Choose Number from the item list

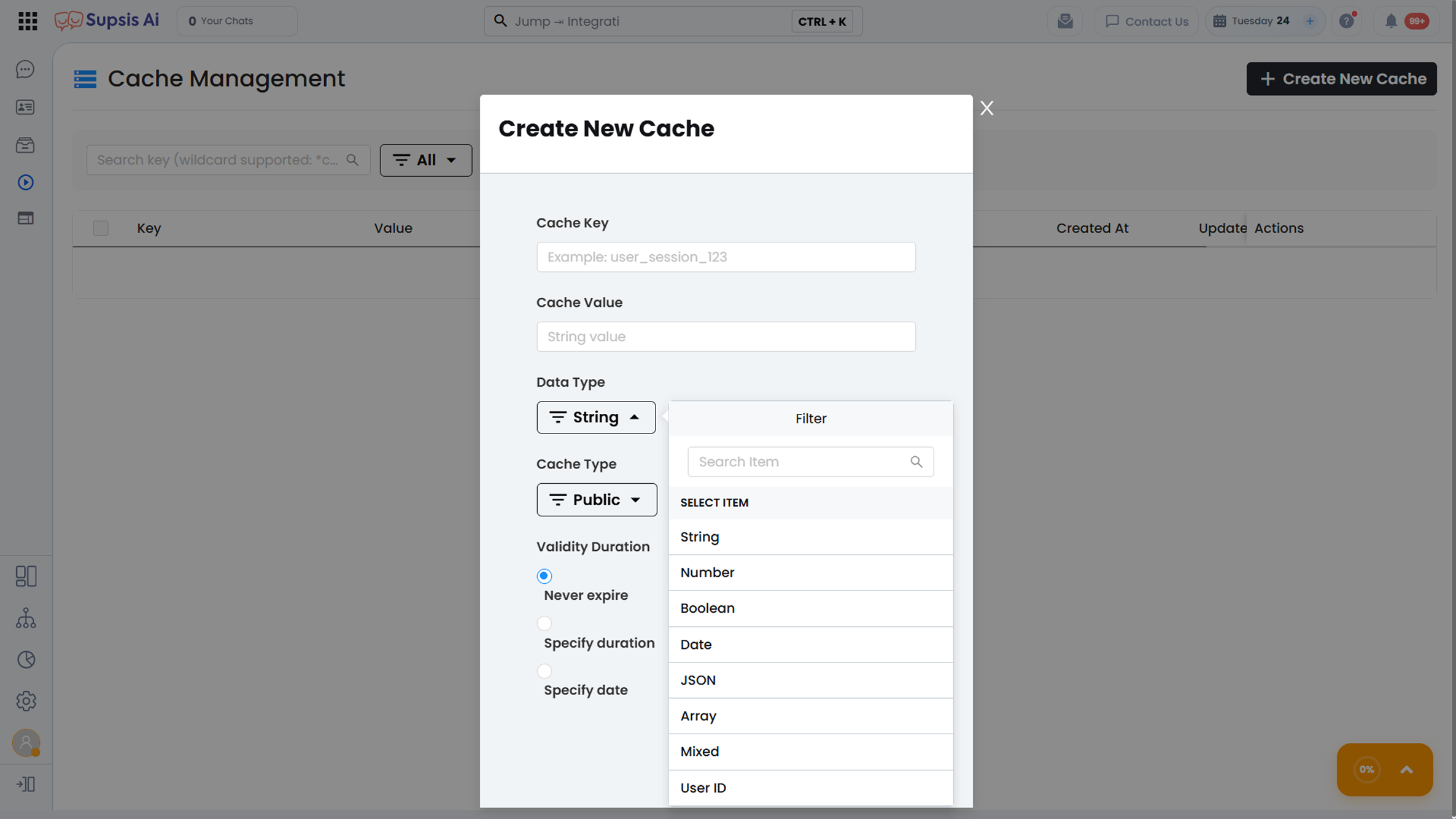click(811, 573)
